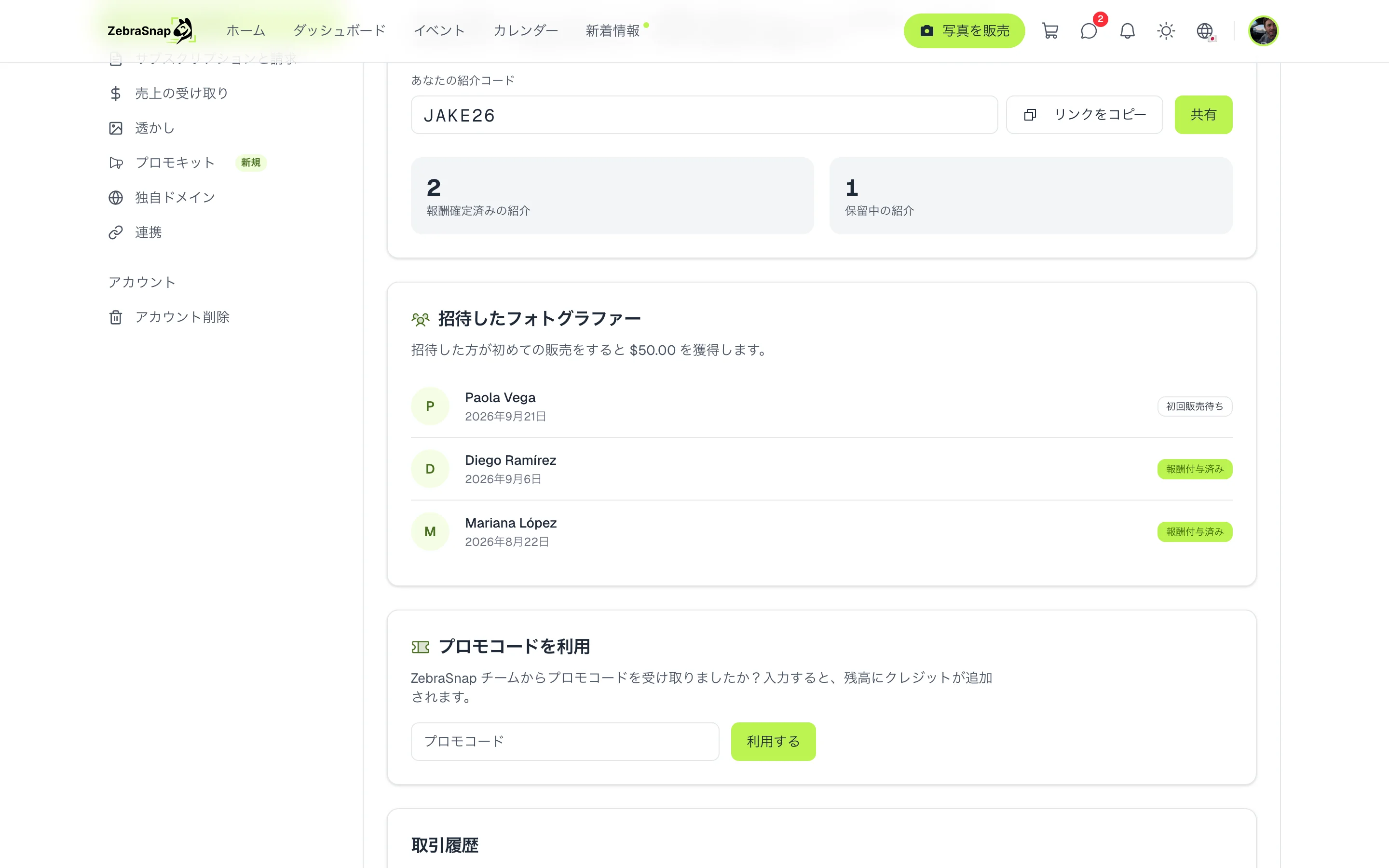This screenshot has width=1389, height=868.
Task: Click the ZebraSnap logo
Action: click(x=151, y=30)
